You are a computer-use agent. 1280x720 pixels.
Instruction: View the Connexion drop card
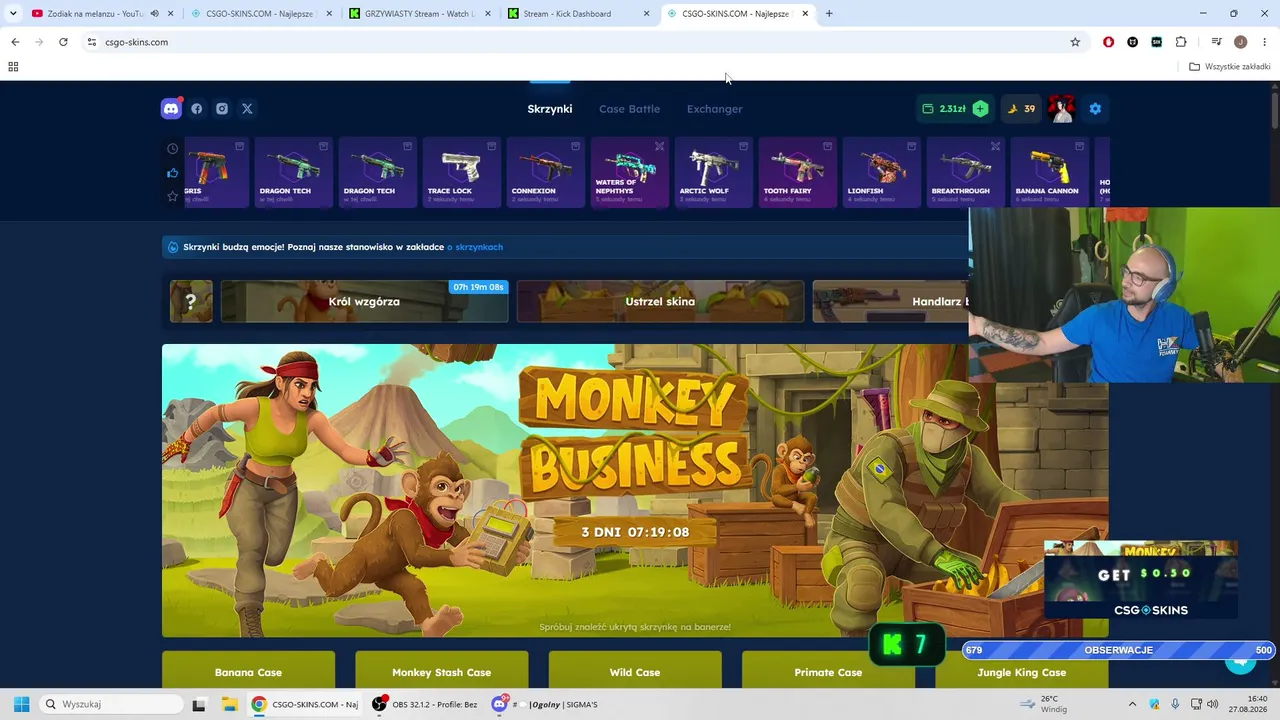coord(546,172)
